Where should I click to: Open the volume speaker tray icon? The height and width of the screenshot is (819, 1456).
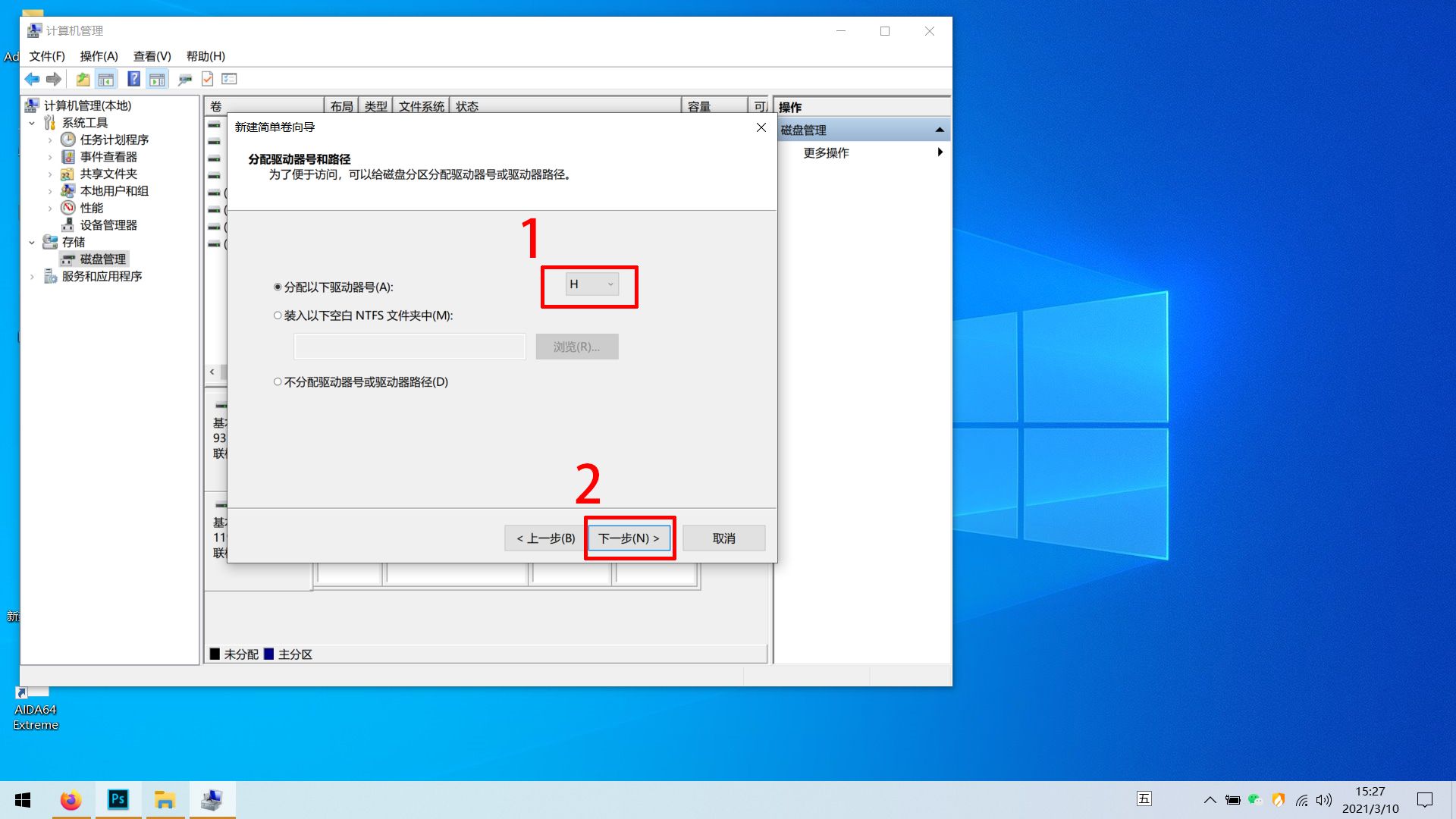click(x=1324, y=800)
